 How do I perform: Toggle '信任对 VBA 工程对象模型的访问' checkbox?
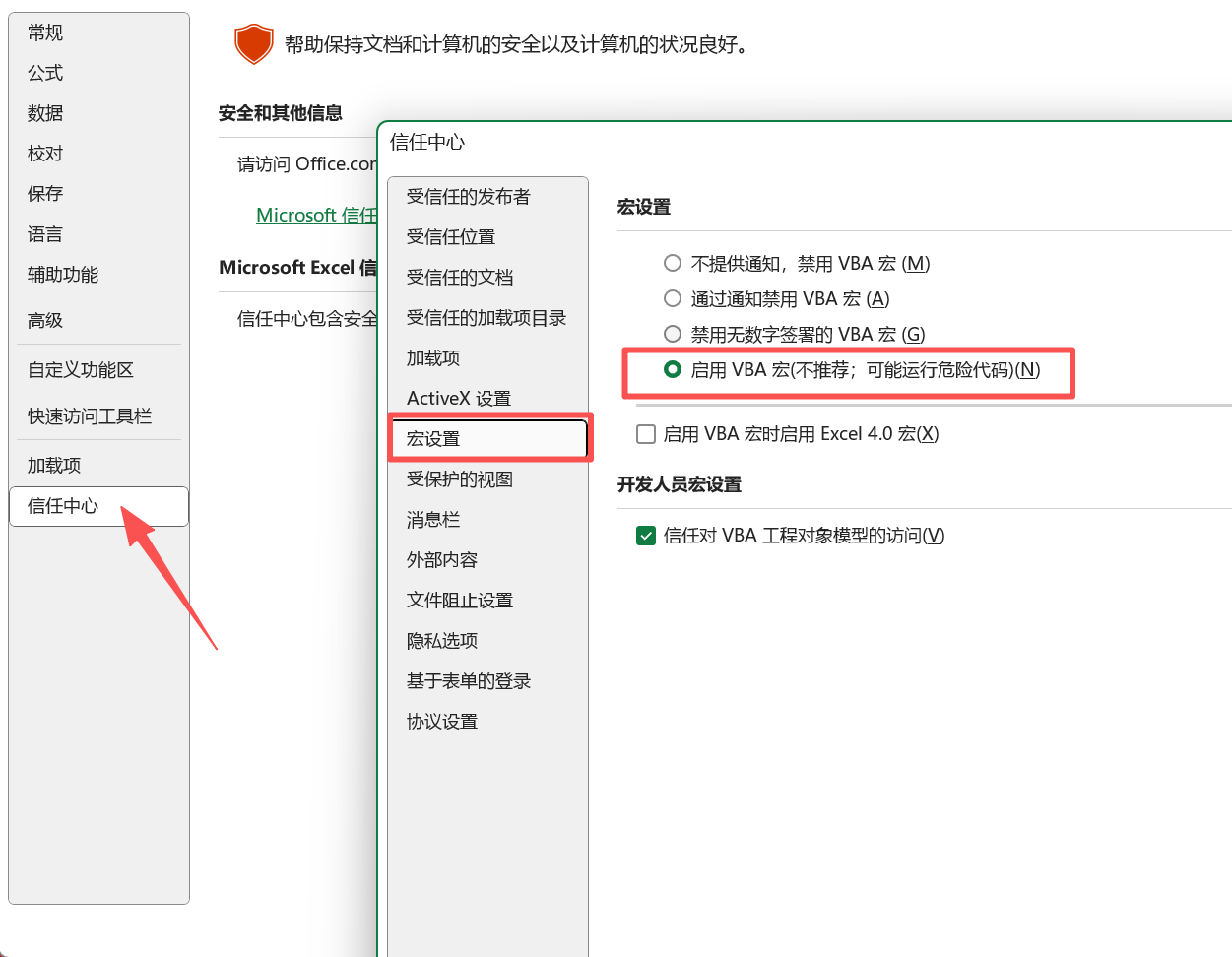point(646,536)
